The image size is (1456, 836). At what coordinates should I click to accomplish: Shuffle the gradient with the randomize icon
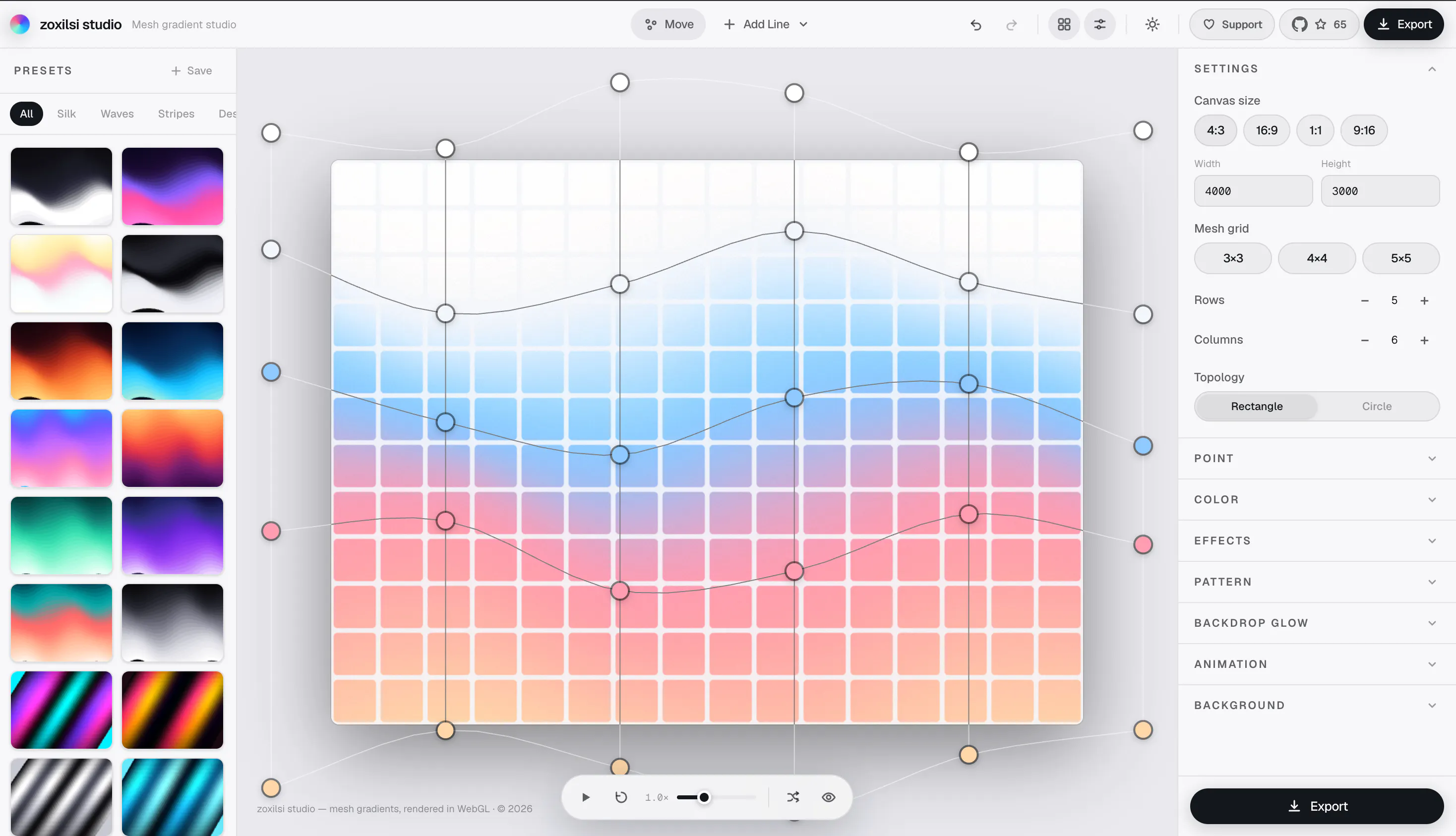793,797
